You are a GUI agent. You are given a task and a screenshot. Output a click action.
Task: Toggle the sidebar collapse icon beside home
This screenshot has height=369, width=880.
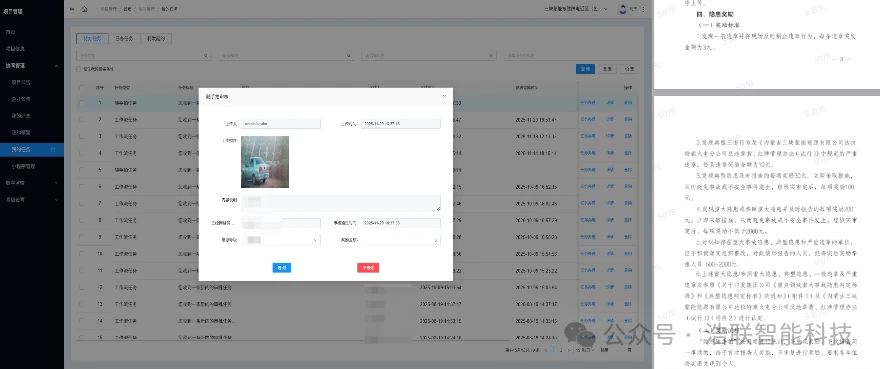click(x=72, y=9)
